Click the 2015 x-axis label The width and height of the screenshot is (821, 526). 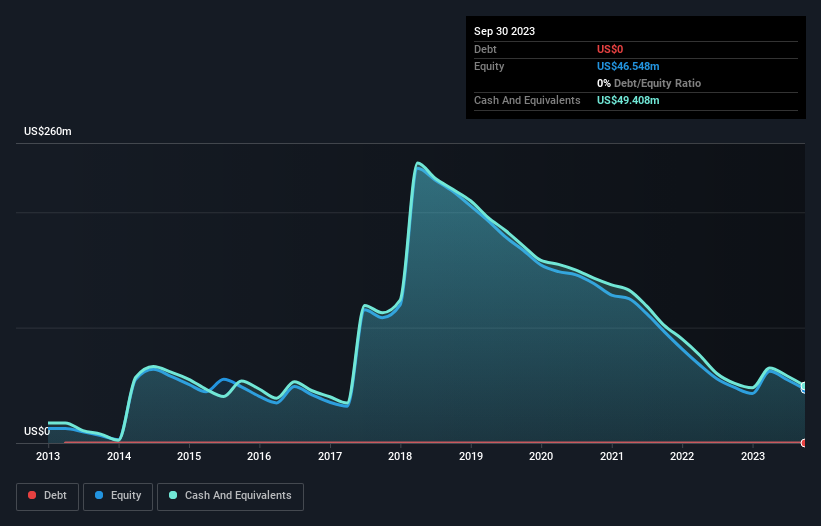pyautogui.click(x=189, y=456)
